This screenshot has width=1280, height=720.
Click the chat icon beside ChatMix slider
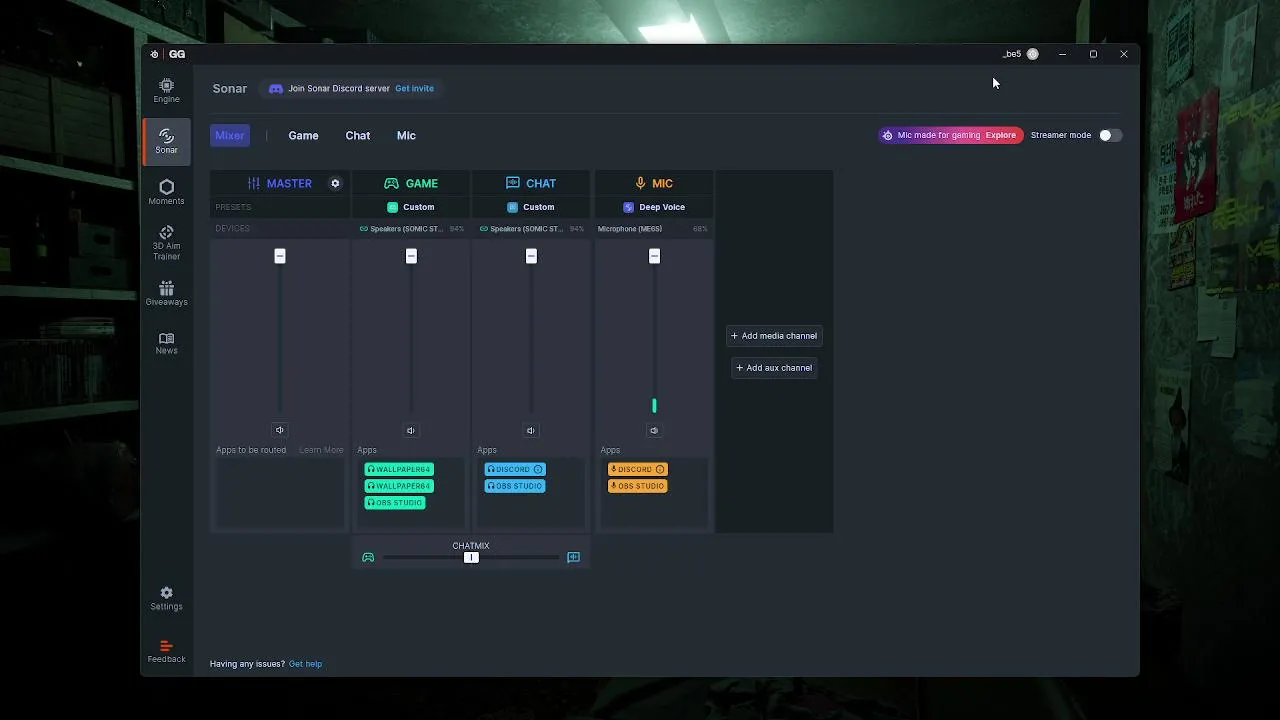[573, 557]
